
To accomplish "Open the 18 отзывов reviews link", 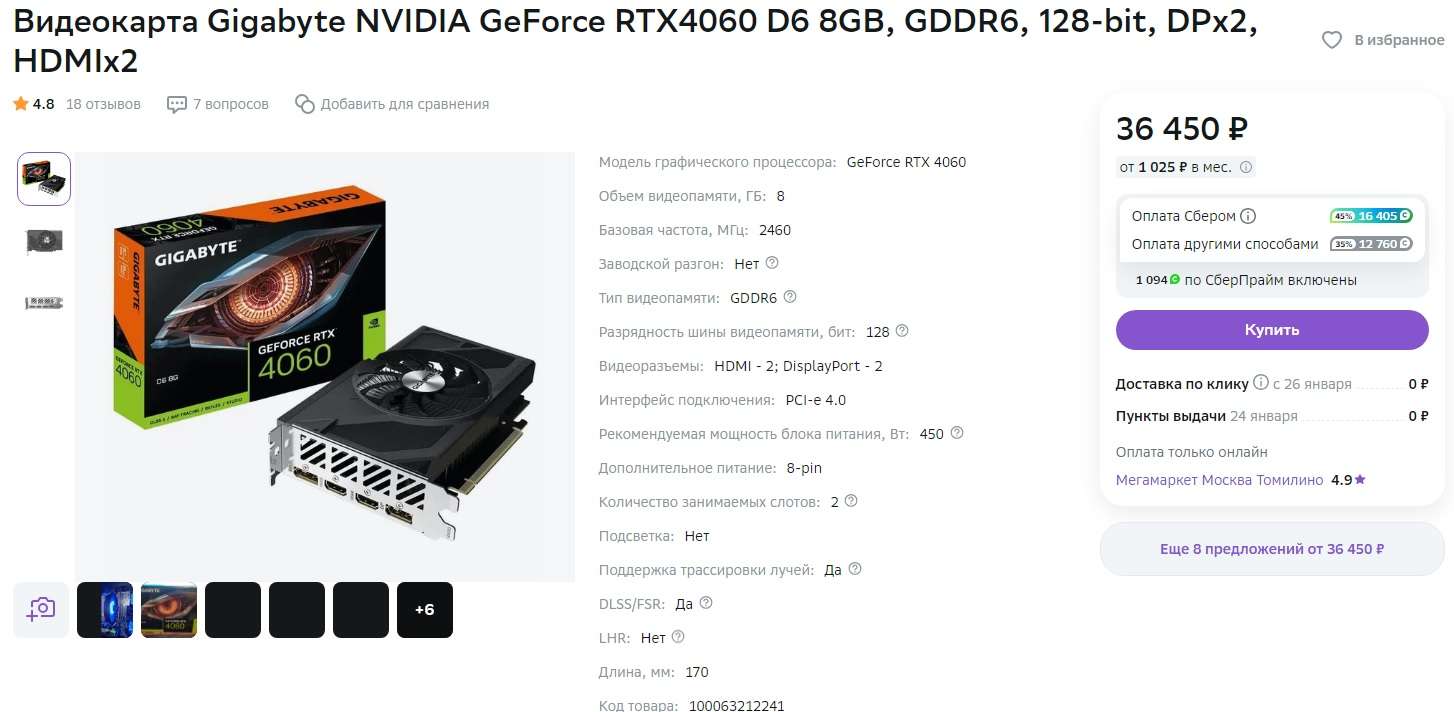I will tap(103, 104).
